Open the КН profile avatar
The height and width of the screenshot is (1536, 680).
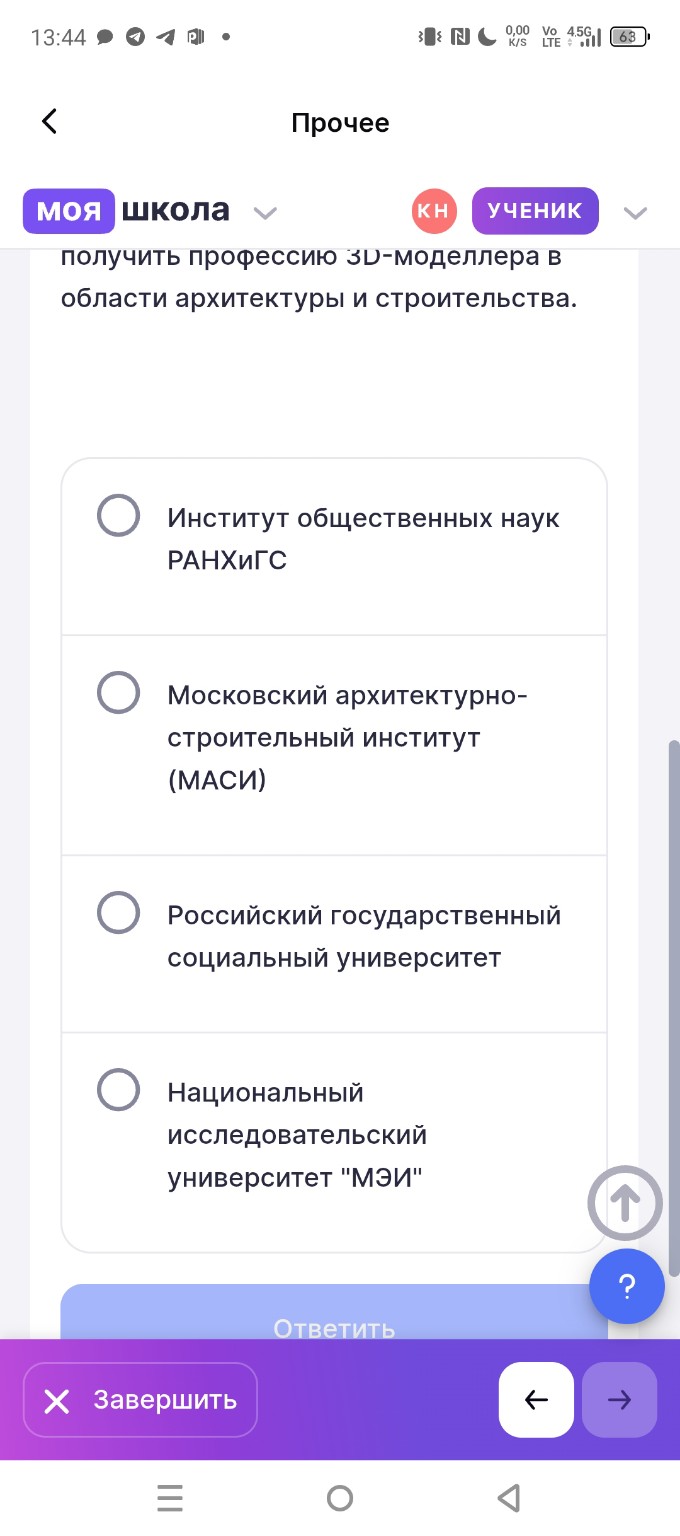tap(434, 210)
